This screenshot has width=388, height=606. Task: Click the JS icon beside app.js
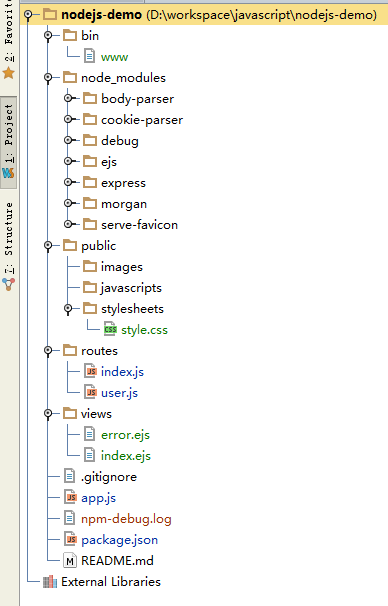pos(70,497)
